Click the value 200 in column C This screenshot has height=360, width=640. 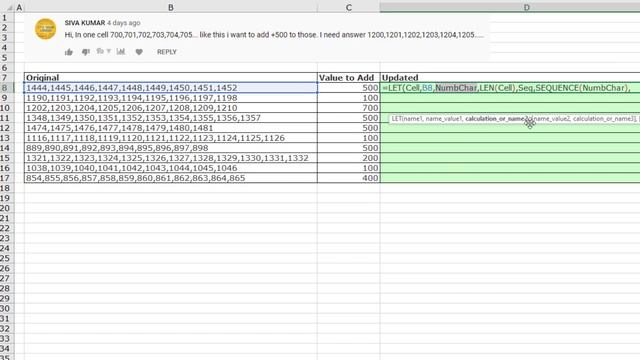pos(349,158)
